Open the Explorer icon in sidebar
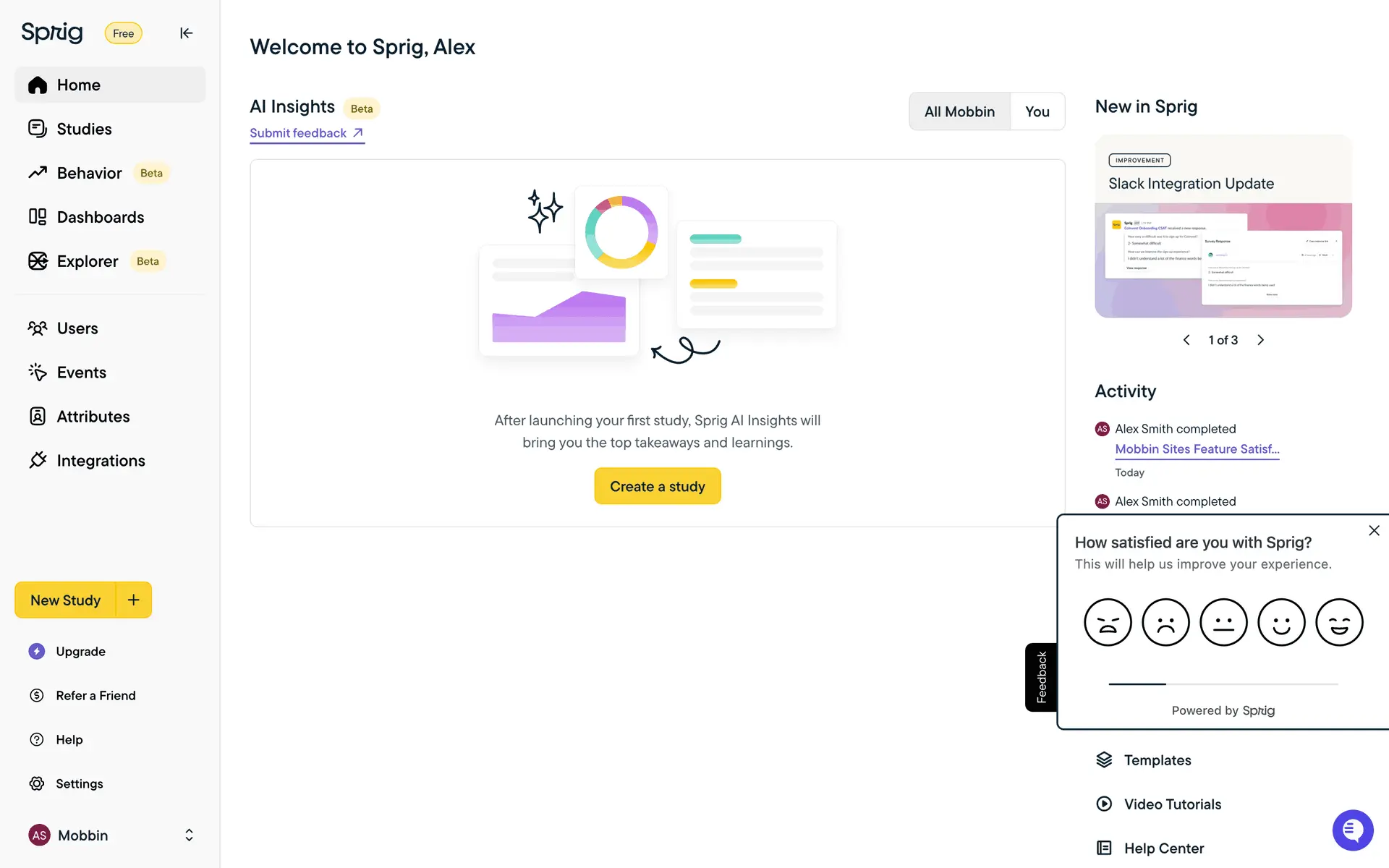Image resolution: width=1389 pixels, height=868 pixels. point(38,261)
